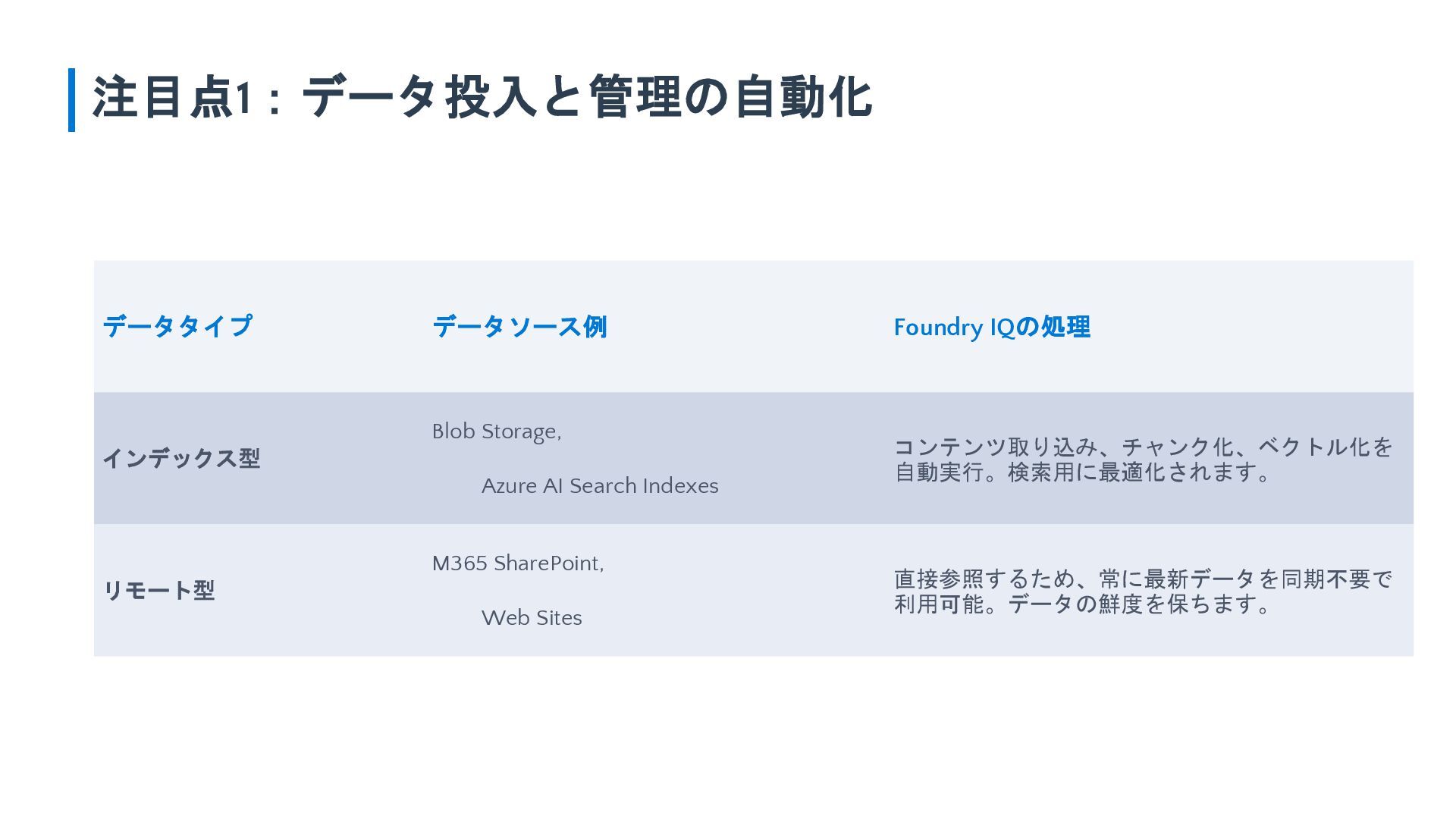Select the M365 SharePoint entry
Image resolution: width=1456 pixels, height=819 pixels.
point(517,563)
